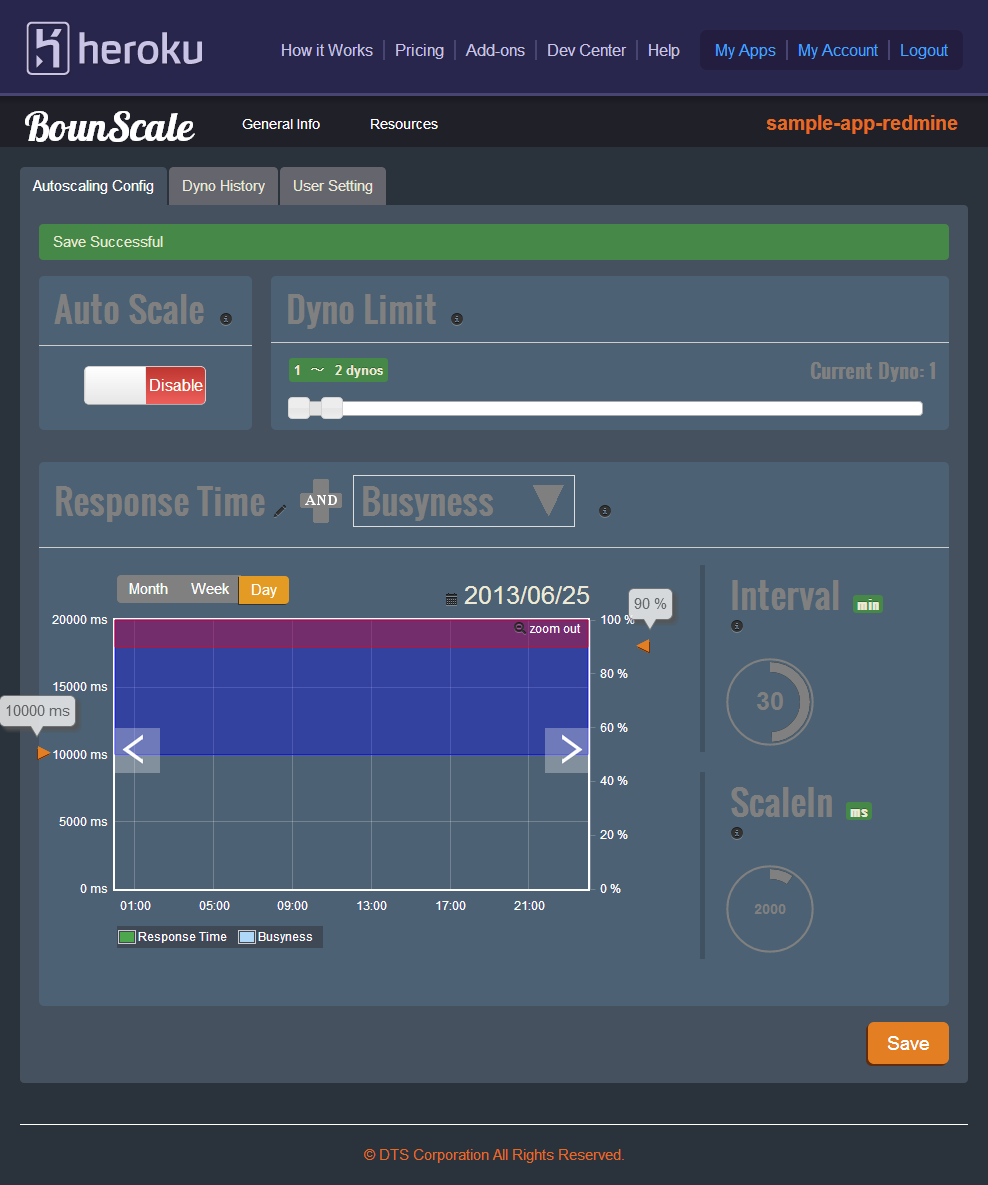Go to My Apps
Image resolution: width=988 pixels, height=1185 pixels.
[x=745, y=51]
